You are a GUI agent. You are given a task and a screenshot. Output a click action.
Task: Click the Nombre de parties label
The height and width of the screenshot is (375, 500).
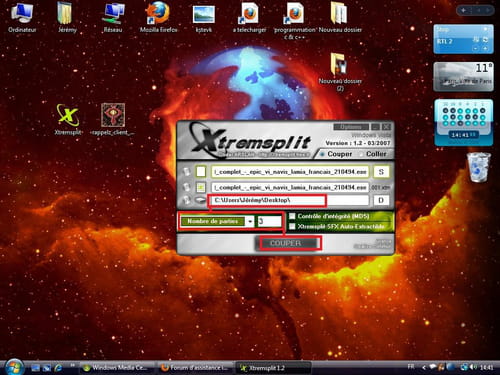pyautogui.click(x=213, y=221)
